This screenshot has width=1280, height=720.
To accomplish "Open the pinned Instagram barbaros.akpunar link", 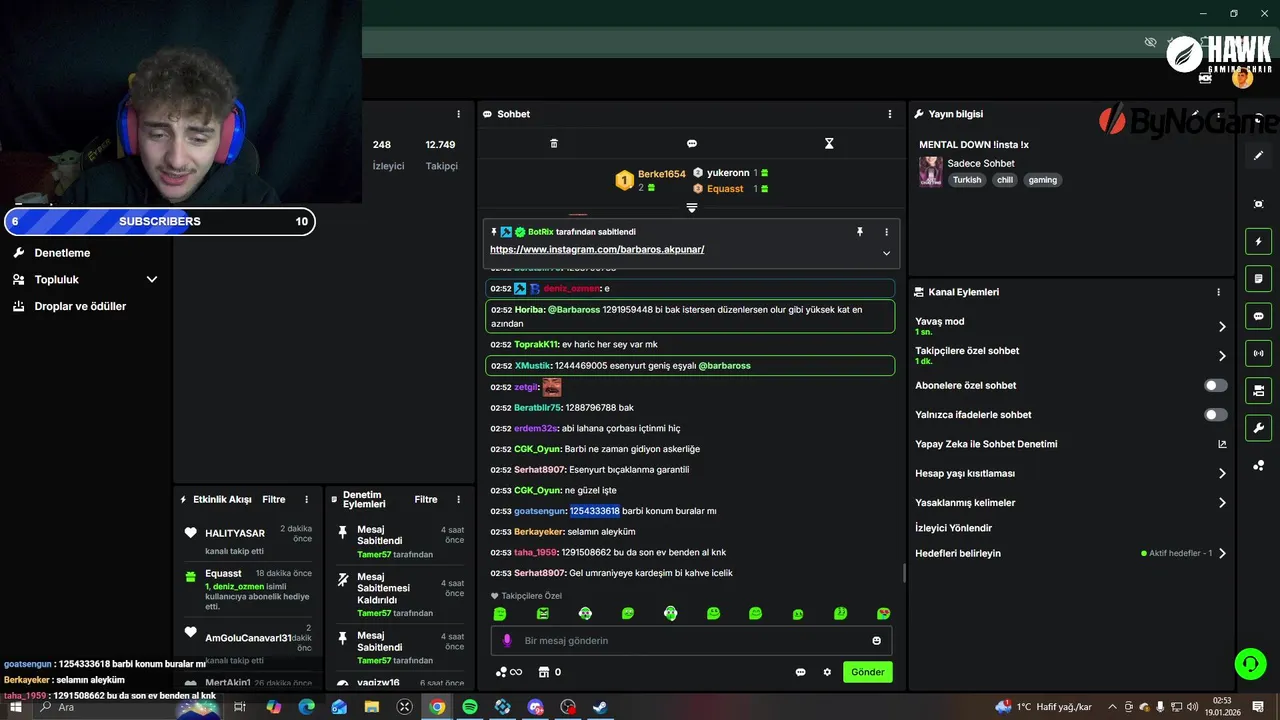I will pos(597,249).
